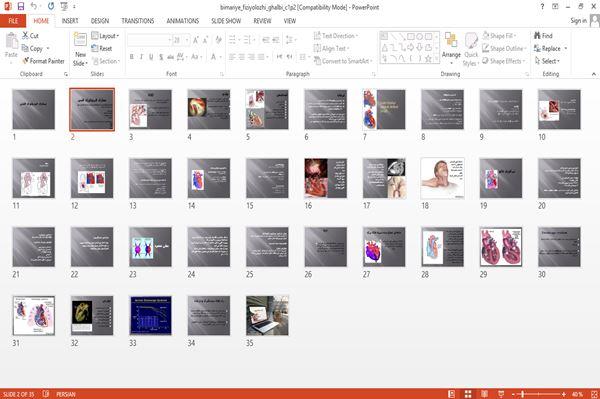
Task: Open the Align Text dropdown
Action: coord(332,48)
